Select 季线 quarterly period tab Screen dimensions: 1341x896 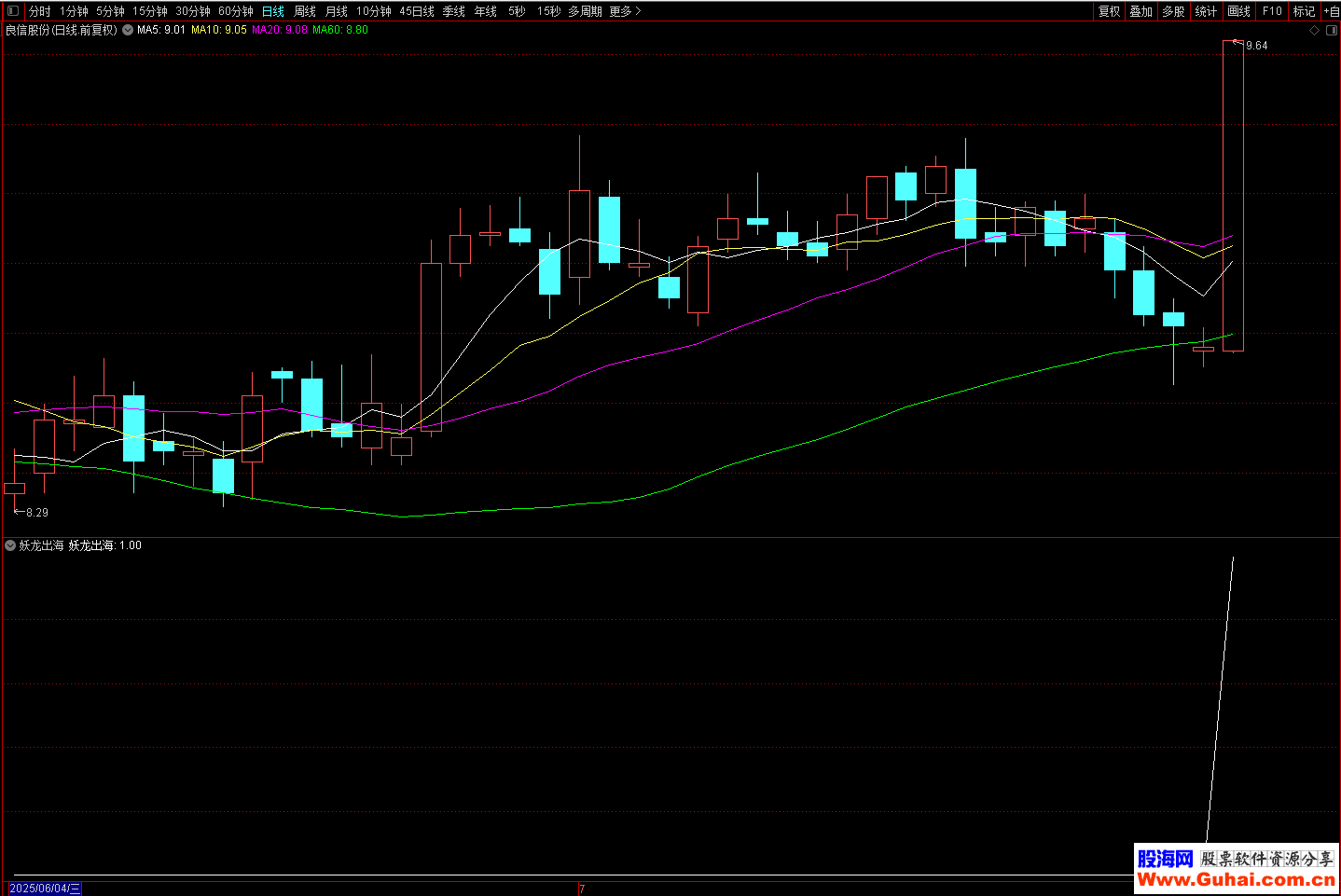[x=454, y=11]
